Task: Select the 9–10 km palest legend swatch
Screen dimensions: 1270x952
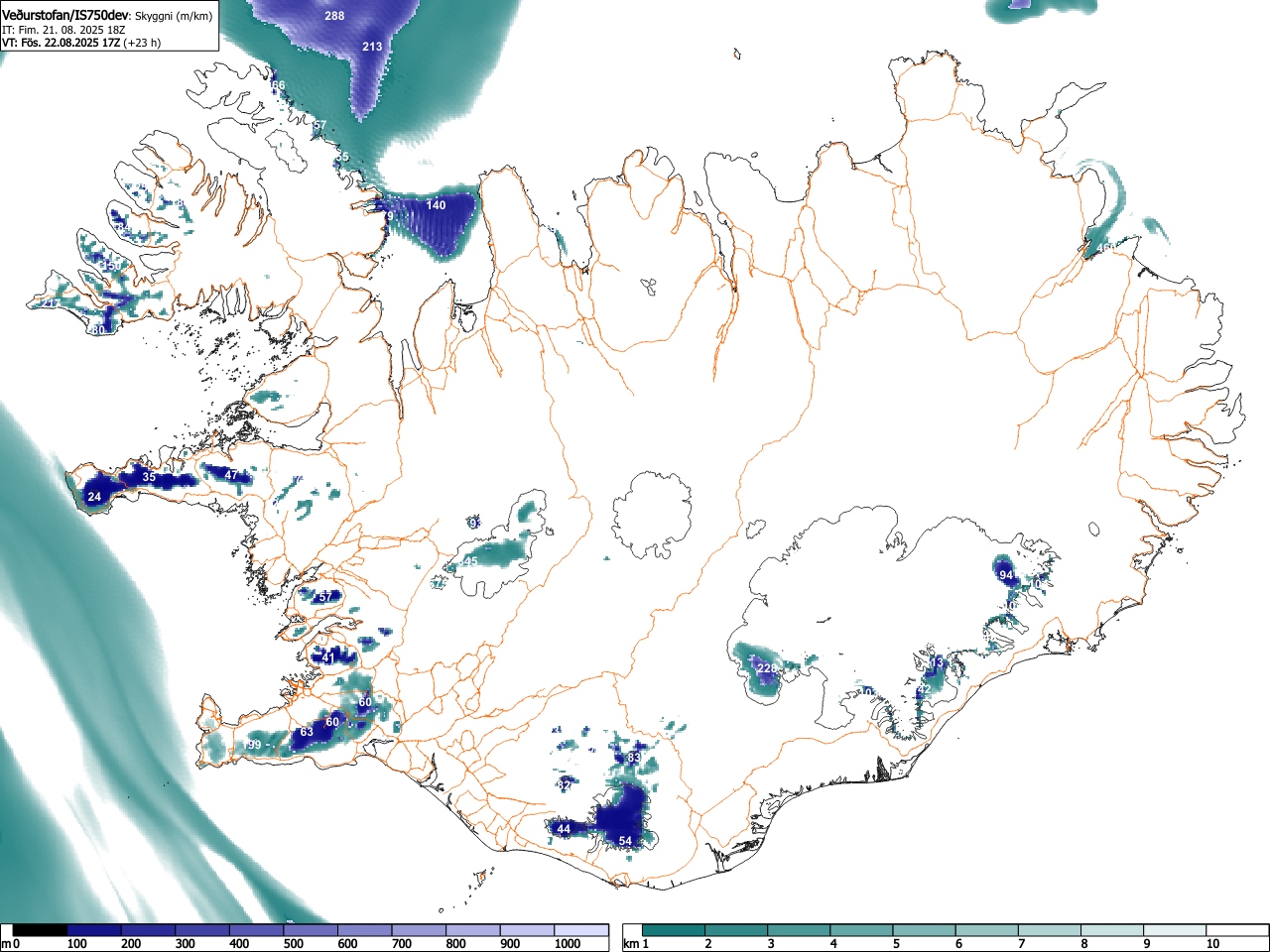Action: tap(1176, 930)
